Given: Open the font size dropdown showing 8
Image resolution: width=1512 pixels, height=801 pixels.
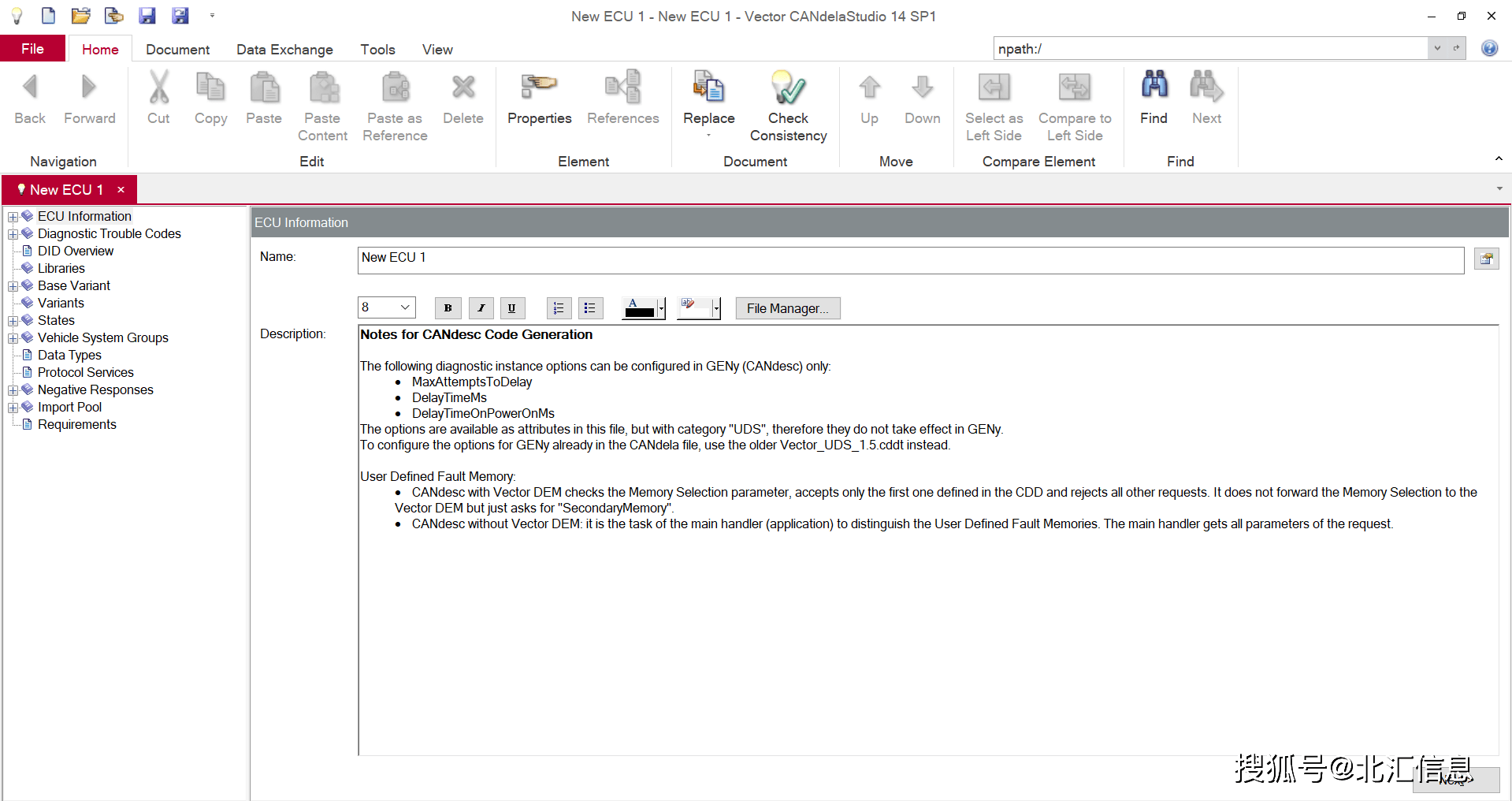Looking at the screenshot, I should tap(404, 307).
